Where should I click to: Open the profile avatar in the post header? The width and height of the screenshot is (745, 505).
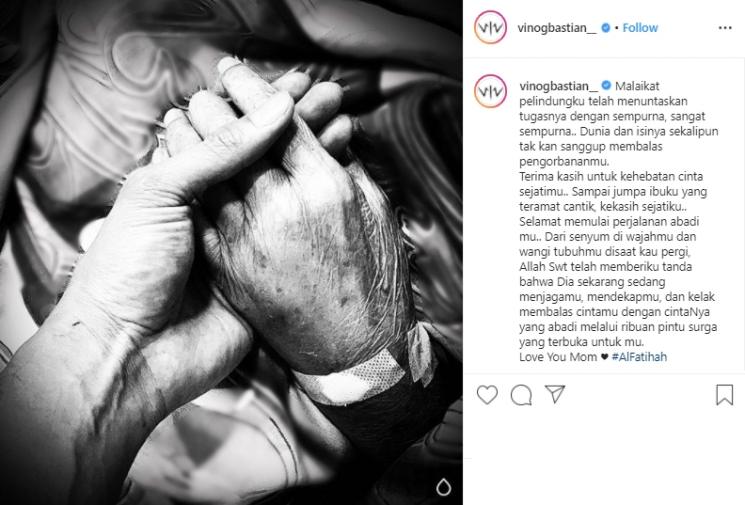tap(490, 28)
